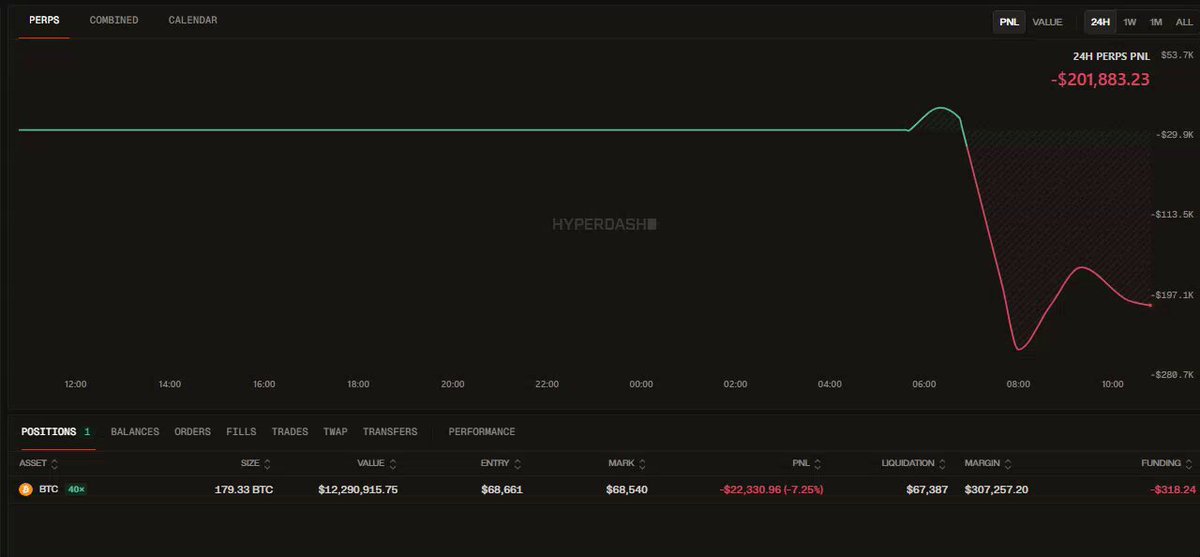The image size is (1200, 557).
Task: Open the CALENDAR tab
Action: 192,20
